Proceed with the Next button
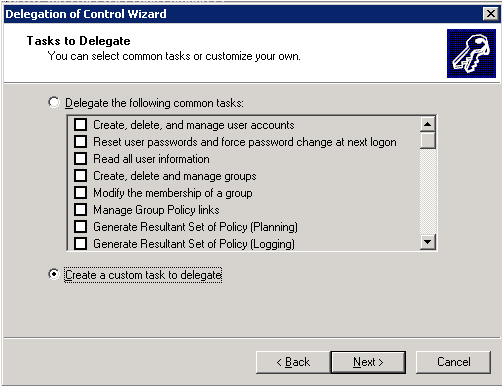The width and height of the screenshot is (503, 387). pyautogui.click(x=368, y=362)
